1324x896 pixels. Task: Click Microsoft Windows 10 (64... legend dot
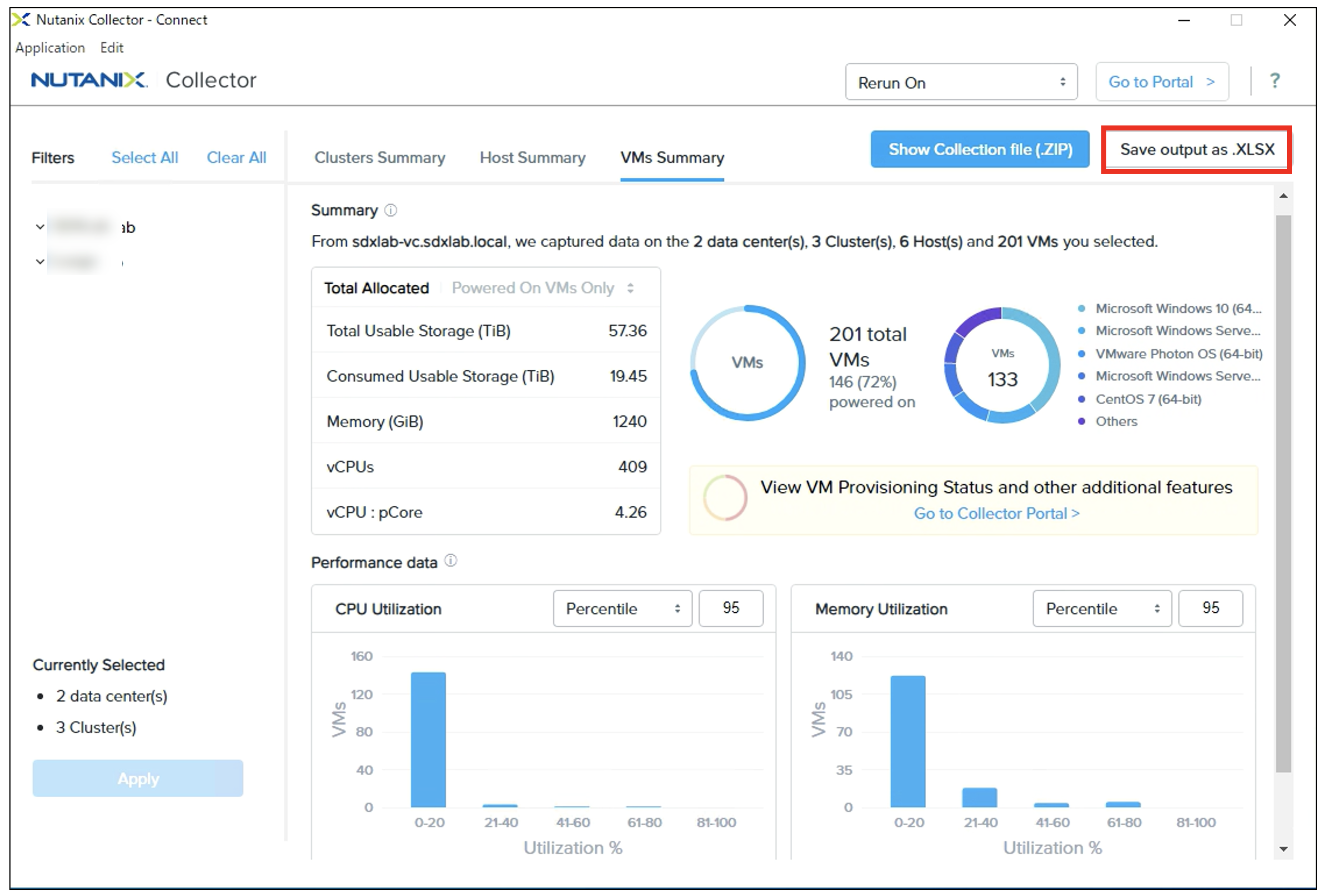click(1081, 309)
